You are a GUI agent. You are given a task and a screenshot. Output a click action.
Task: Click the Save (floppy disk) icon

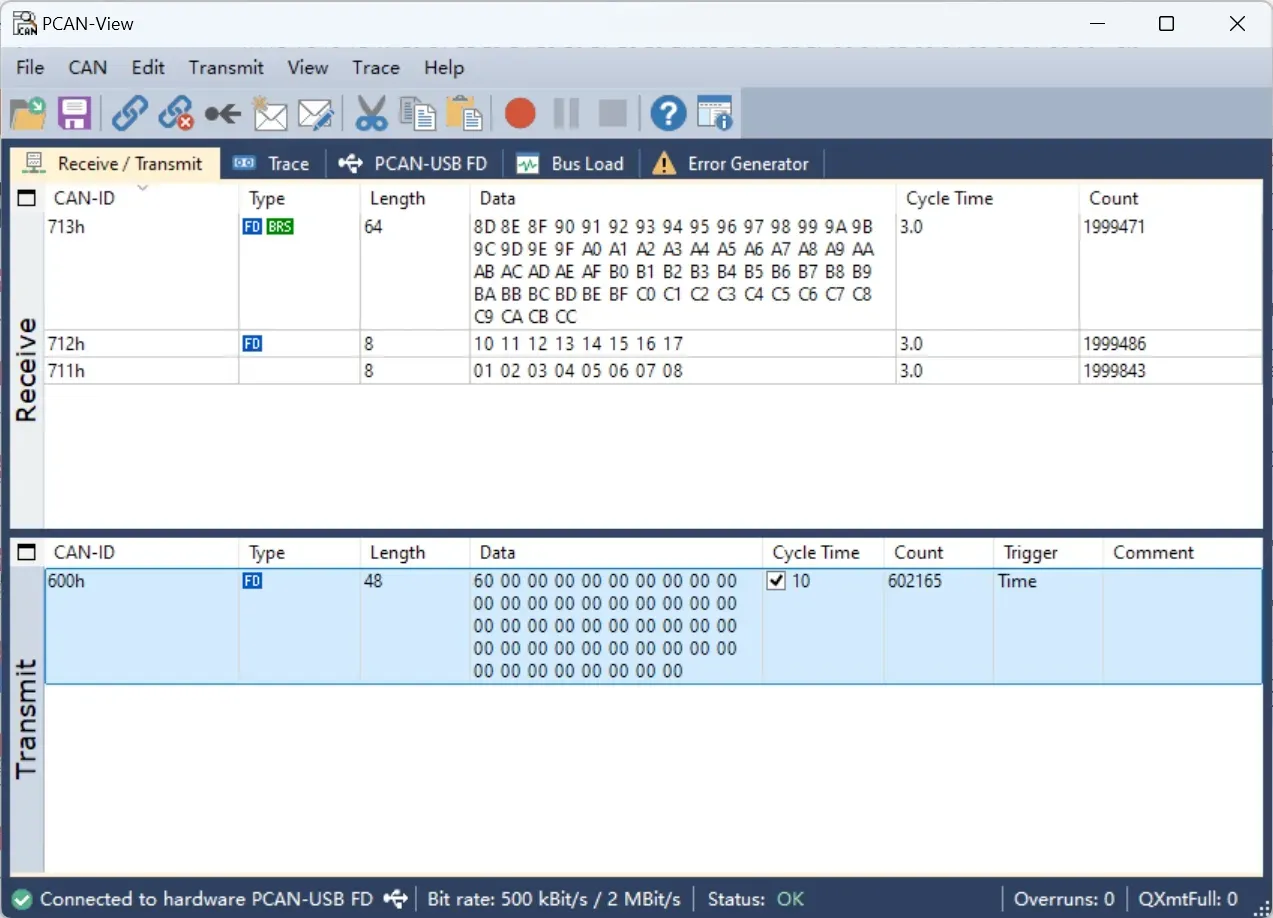(x=75, y=113)
